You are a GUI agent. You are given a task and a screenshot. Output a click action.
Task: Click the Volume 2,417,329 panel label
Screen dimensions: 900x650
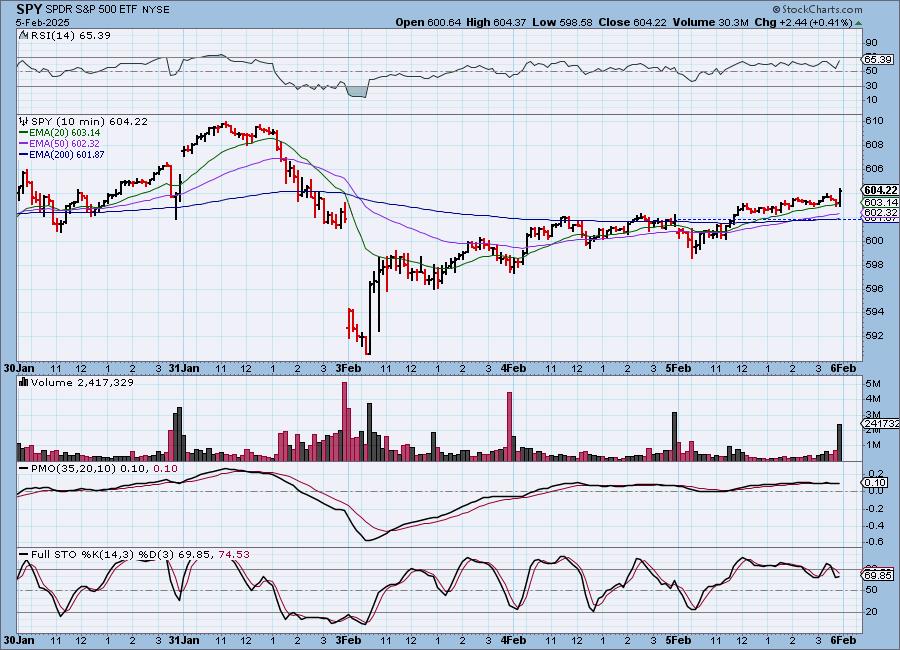(82, 382)
